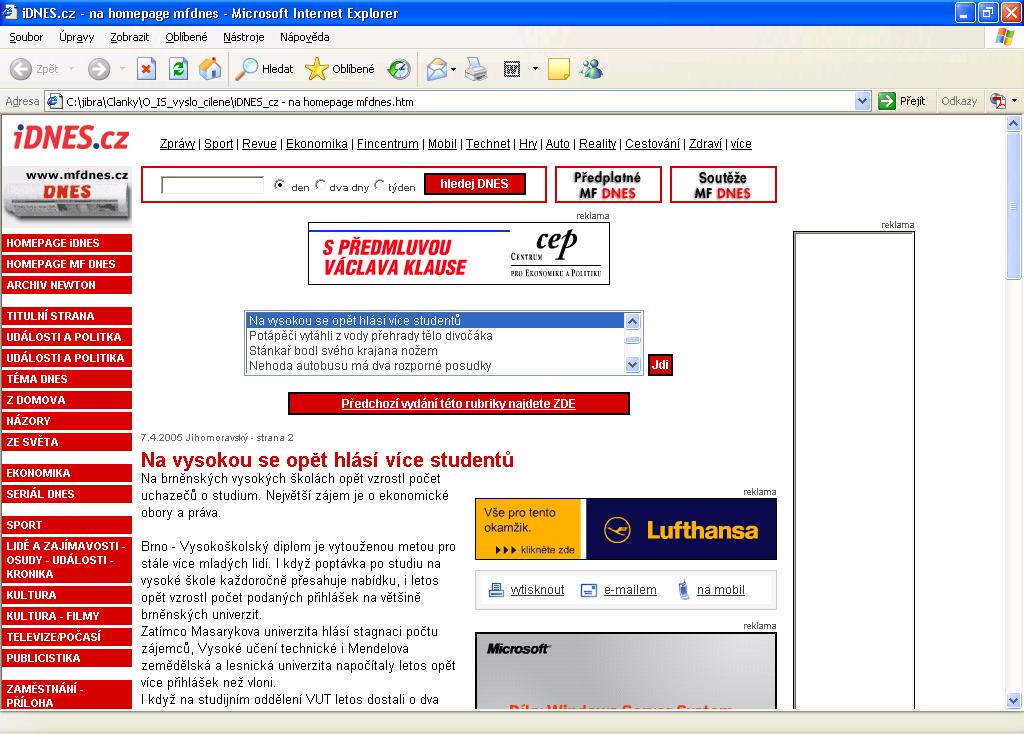Image resolution: width=1024 pixels, height=734 pixels.
Task: Open the Forward button history dropdown
Action: [122, 69]
